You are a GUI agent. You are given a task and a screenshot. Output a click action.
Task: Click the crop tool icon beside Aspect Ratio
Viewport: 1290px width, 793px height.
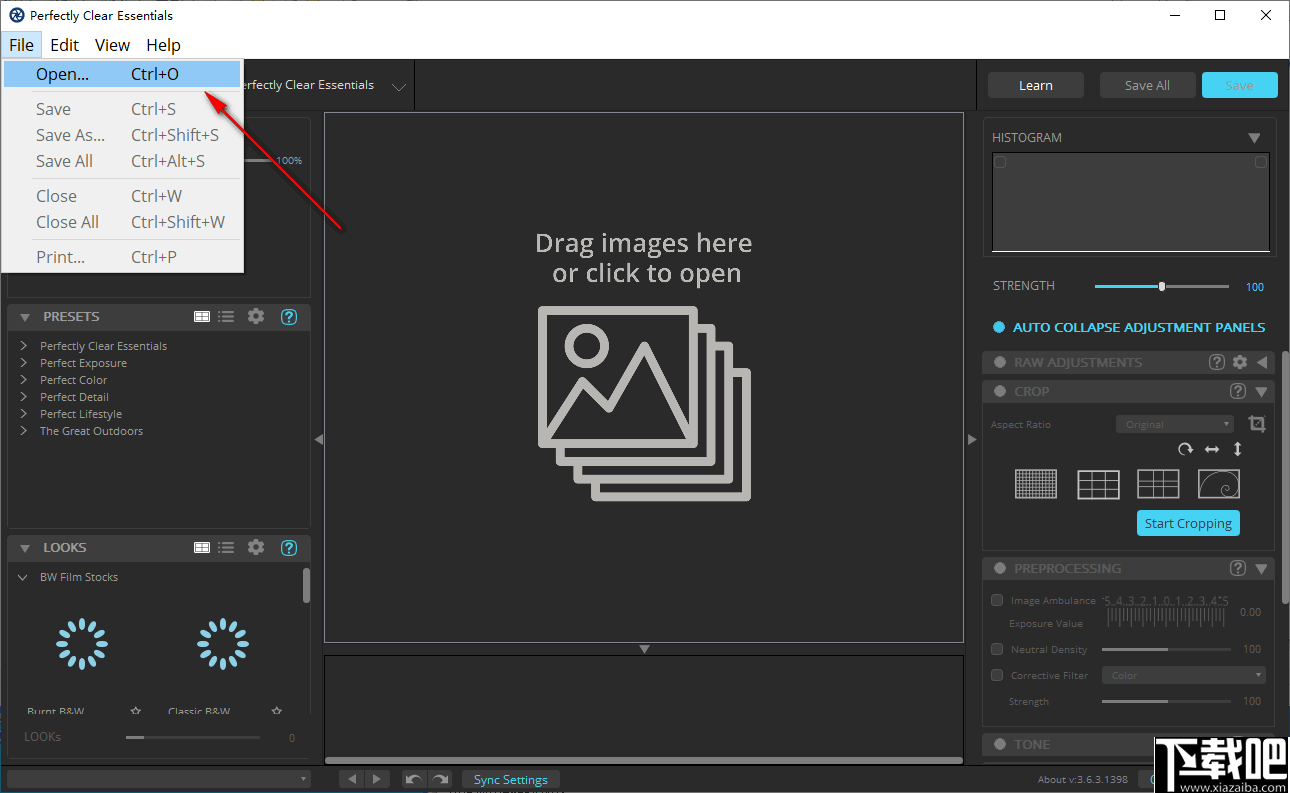coord(1257,424)
